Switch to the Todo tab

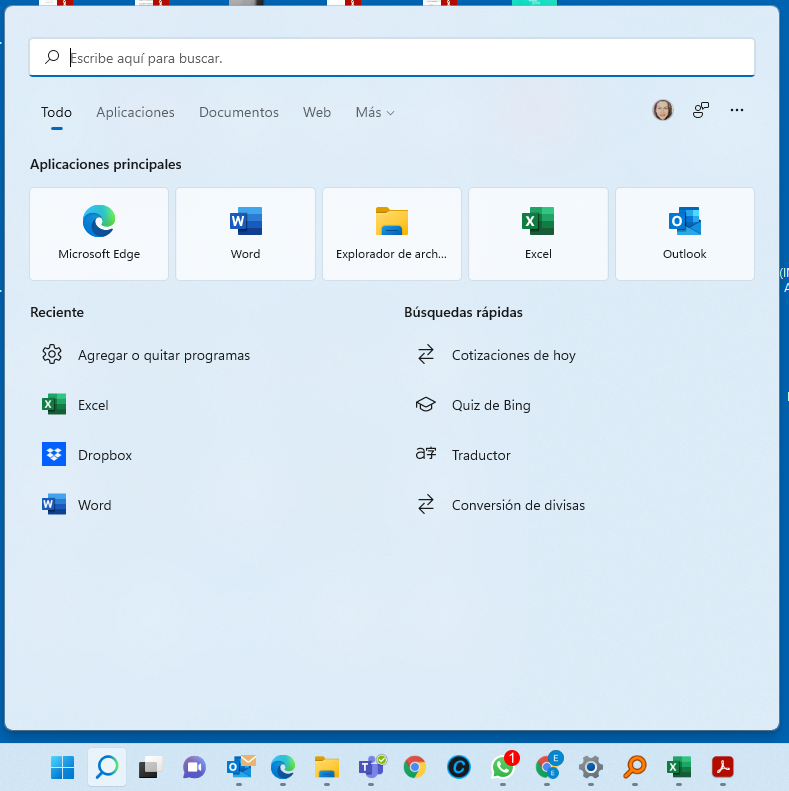pyautogui.click(x=57, y=112)
